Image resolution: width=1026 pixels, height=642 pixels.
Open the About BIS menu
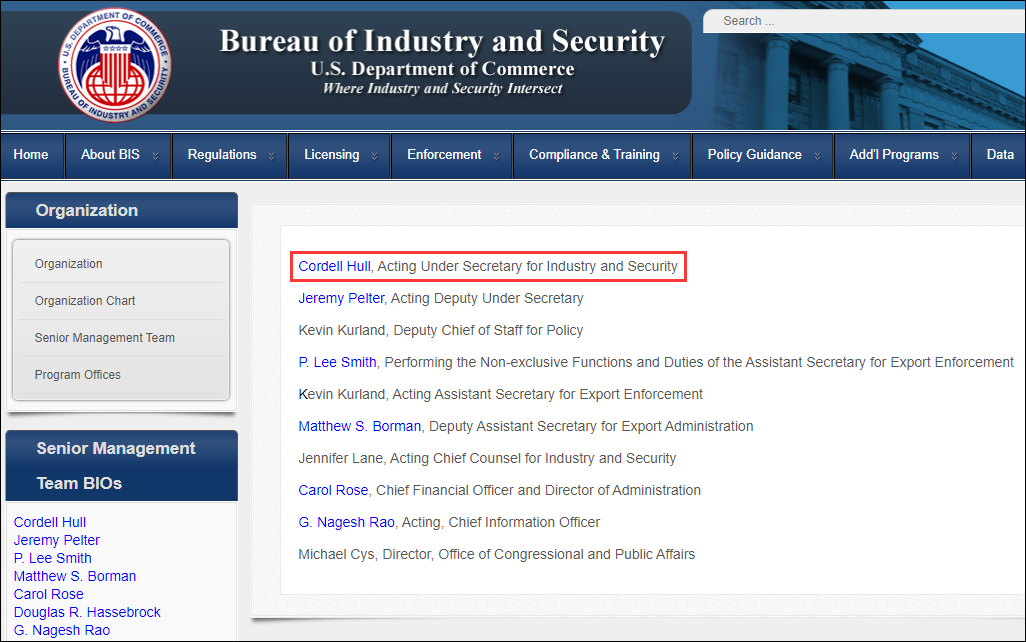pyautogui.click(x=110, y=155)
